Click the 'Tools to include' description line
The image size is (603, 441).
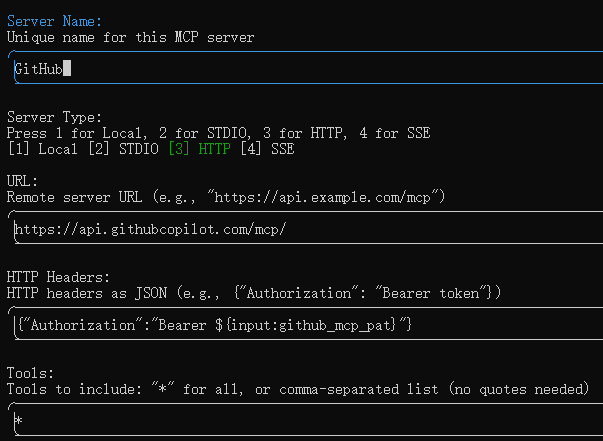tap(298, 389)
